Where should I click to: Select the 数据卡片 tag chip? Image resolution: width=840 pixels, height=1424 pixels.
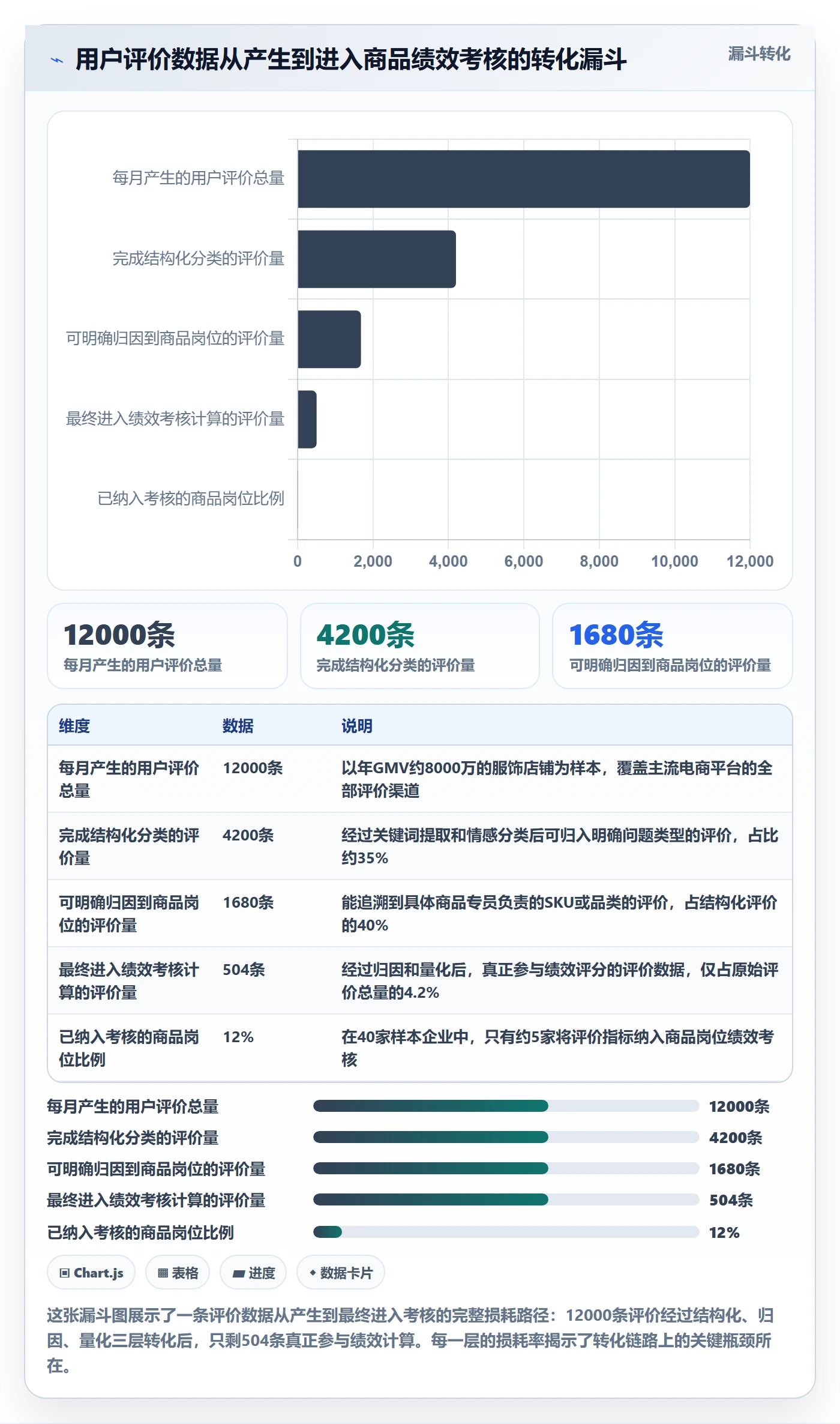coord(340,1273)
